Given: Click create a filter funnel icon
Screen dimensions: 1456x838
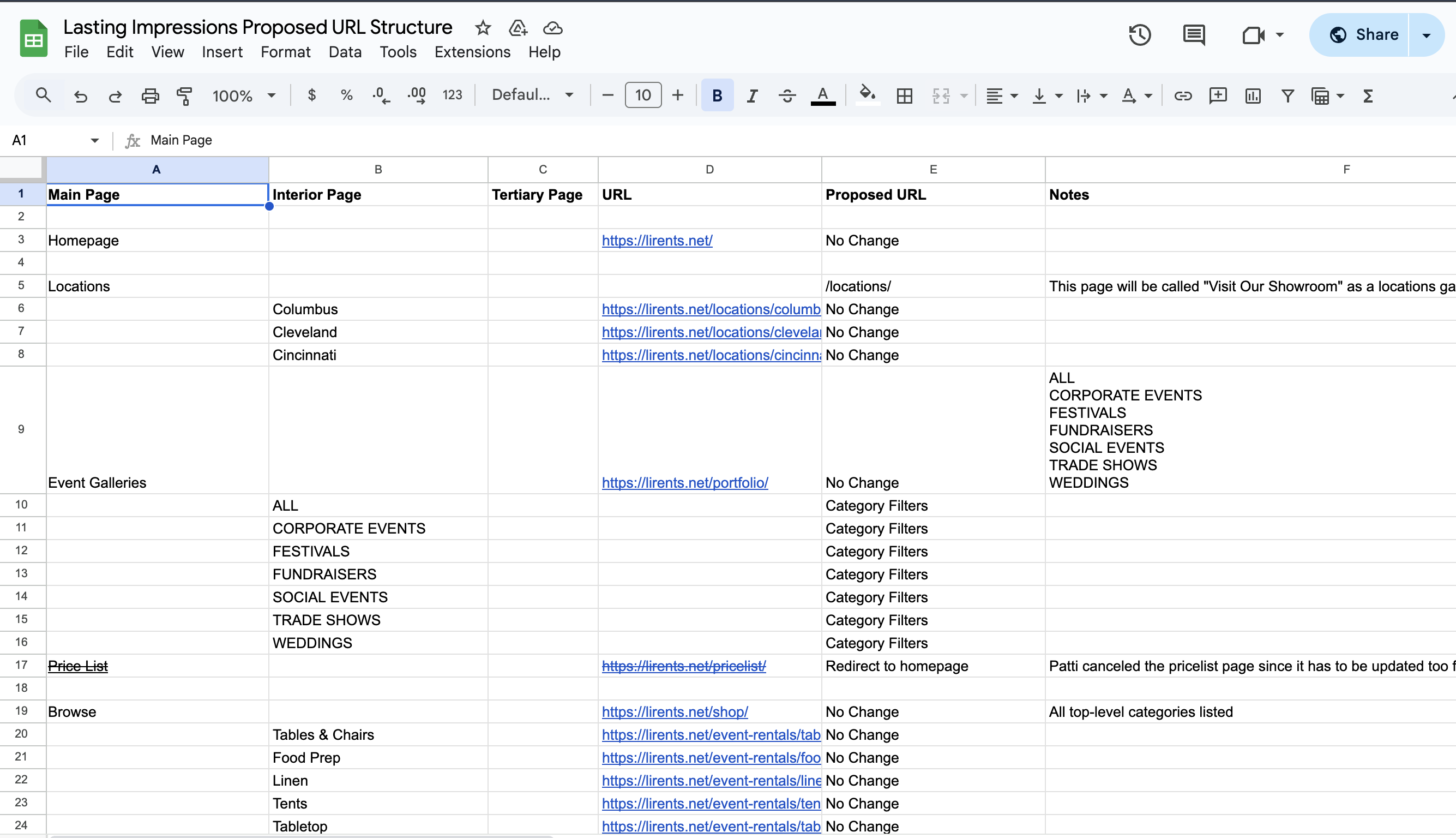Looking at the screenshot, I should [x=1287, y=95].
